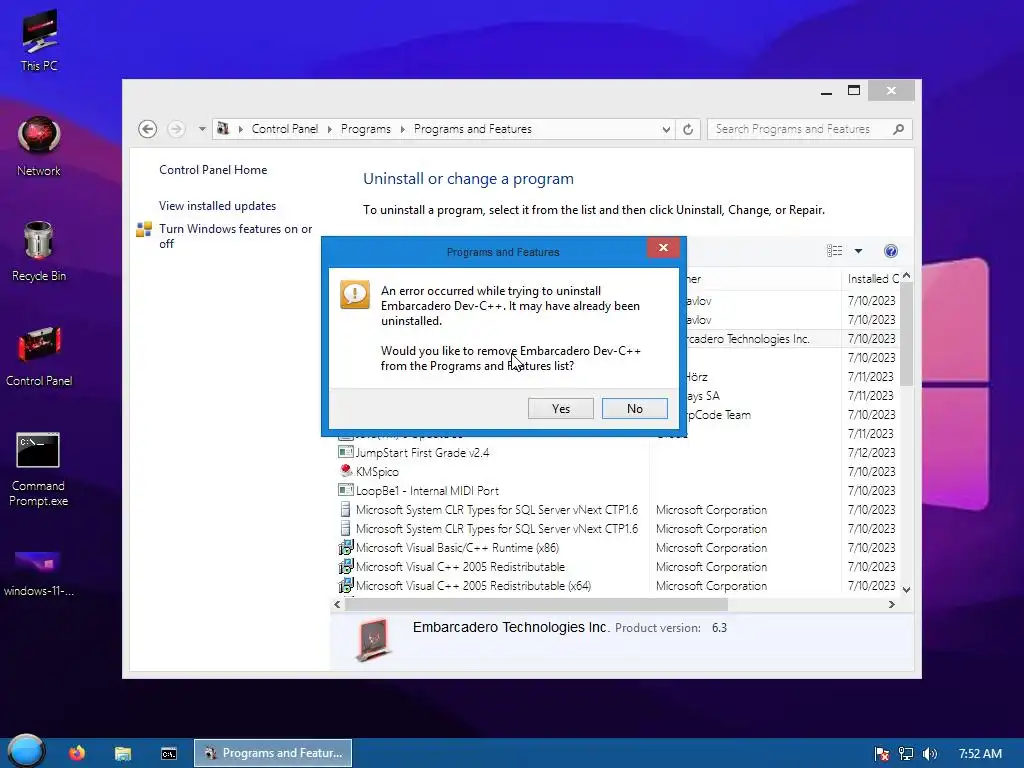Open the Control Panel desktop shortcut
The width and height of the screenshot is (1024, 768).
pyautogui.click(x=39, y=357)
